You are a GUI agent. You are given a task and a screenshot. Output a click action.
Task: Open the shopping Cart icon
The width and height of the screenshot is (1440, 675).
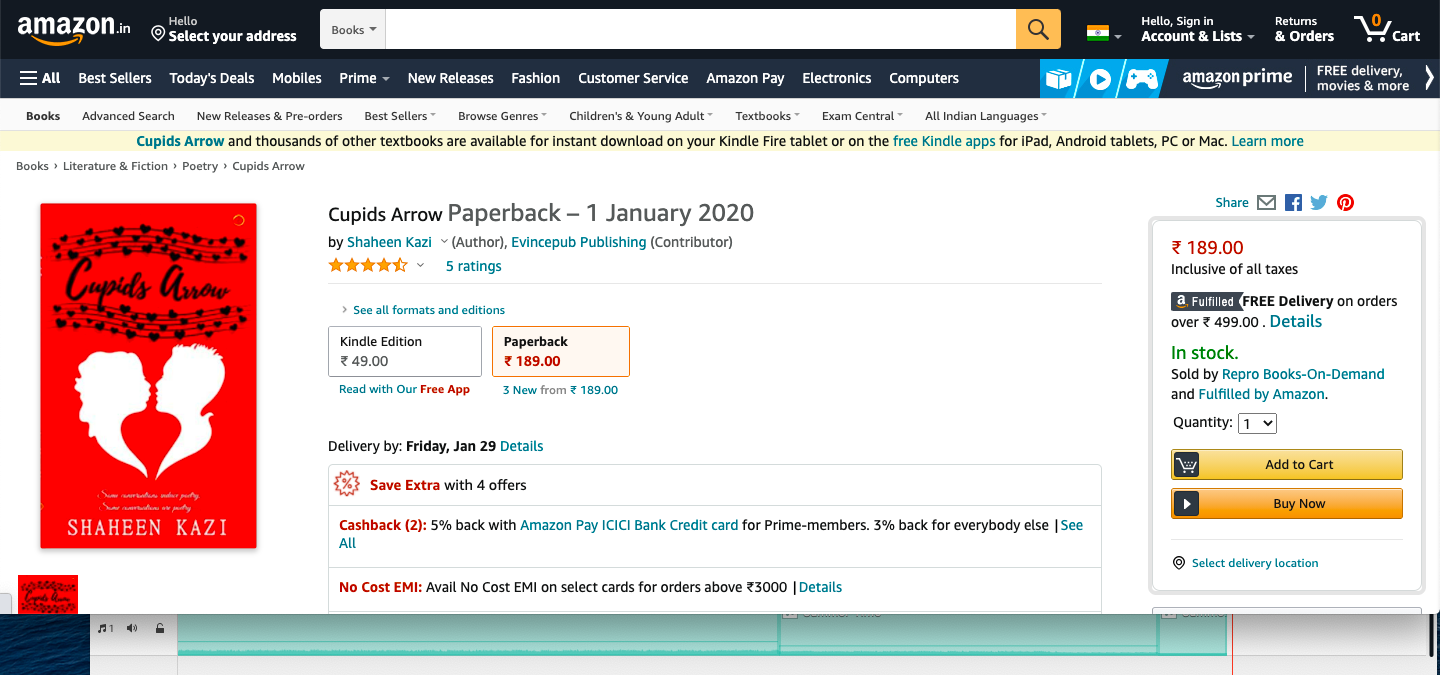pos(1388,29)
